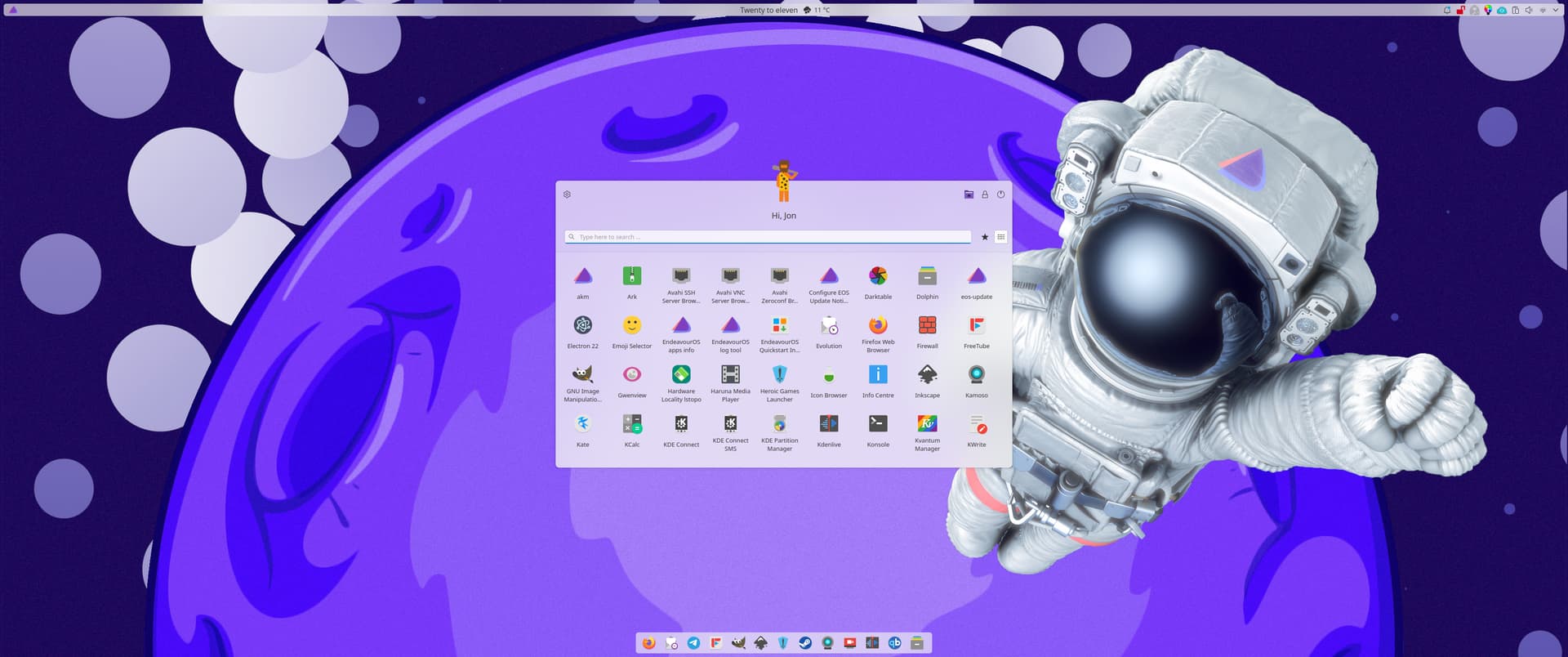This screenshot has width=1568, height=657.
Task: Open Avahi VNC Server Browser
Action: [730, 284]
